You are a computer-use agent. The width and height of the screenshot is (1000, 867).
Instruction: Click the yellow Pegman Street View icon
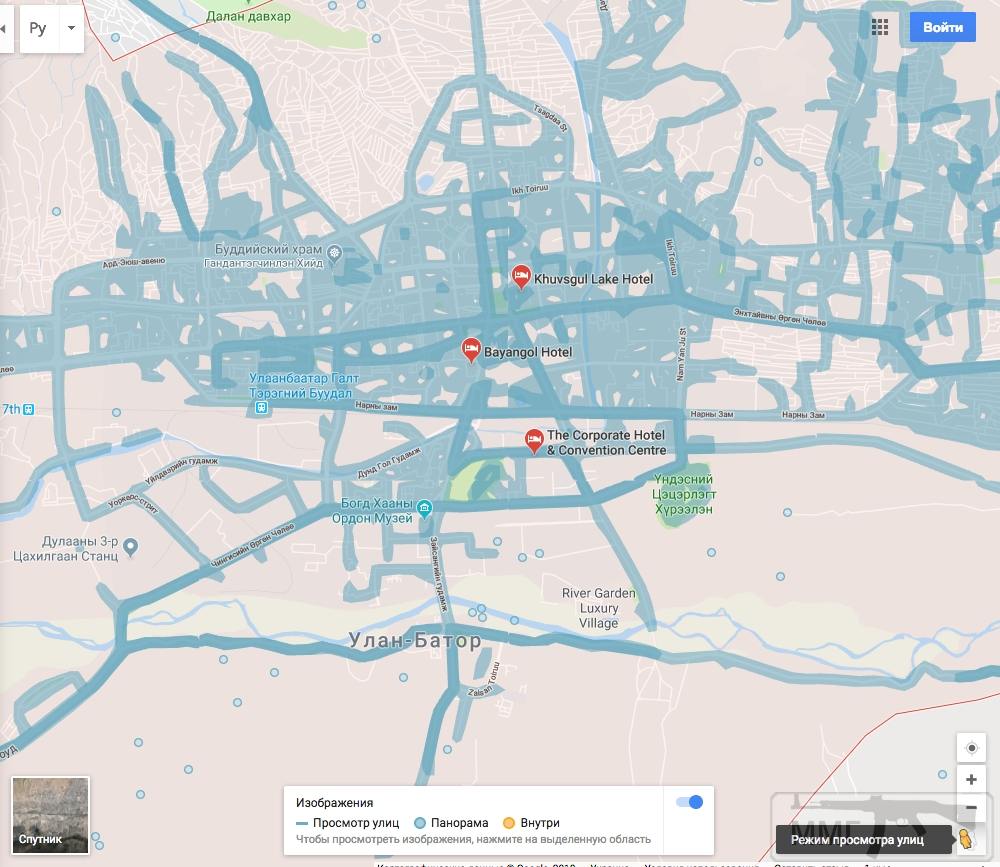pos(965,838)
